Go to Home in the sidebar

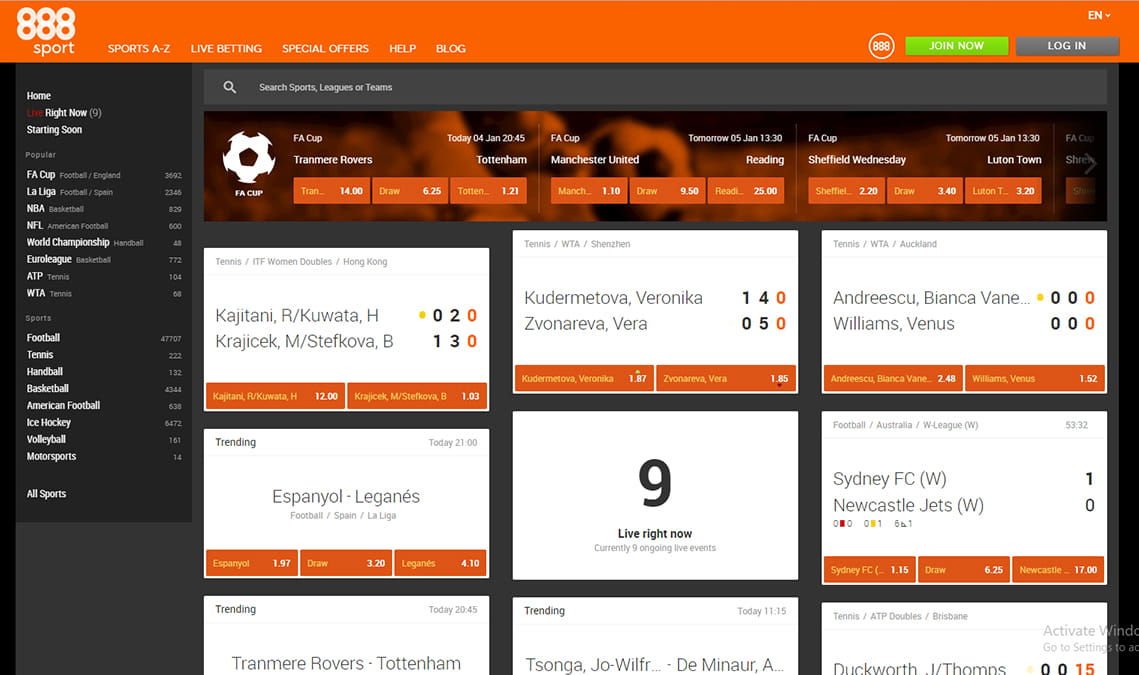38,96
